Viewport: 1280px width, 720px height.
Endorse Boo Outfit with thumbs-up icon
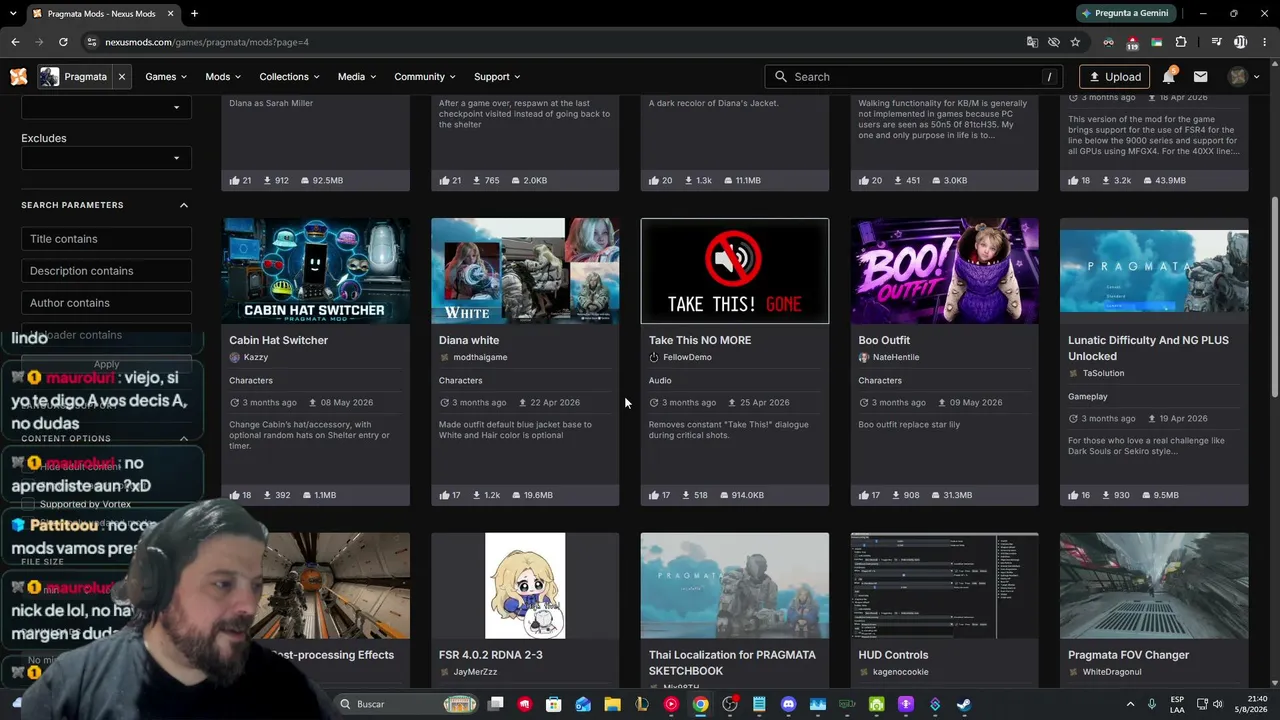coord(864,495)
